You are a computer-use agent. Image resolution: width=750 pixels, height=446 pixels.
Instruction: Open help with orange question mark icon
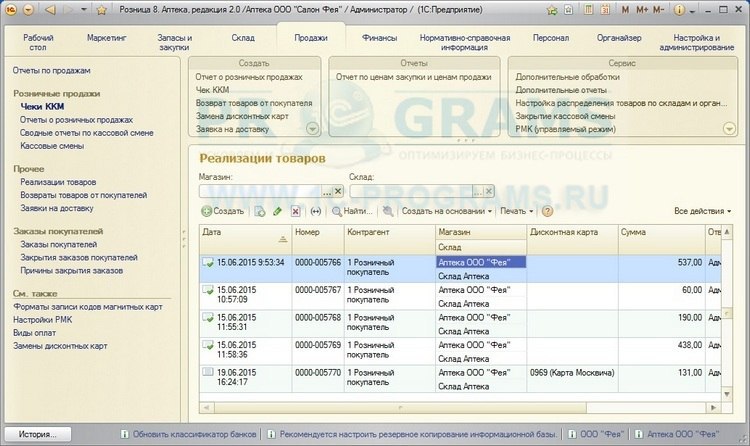[x=547, y=211]
